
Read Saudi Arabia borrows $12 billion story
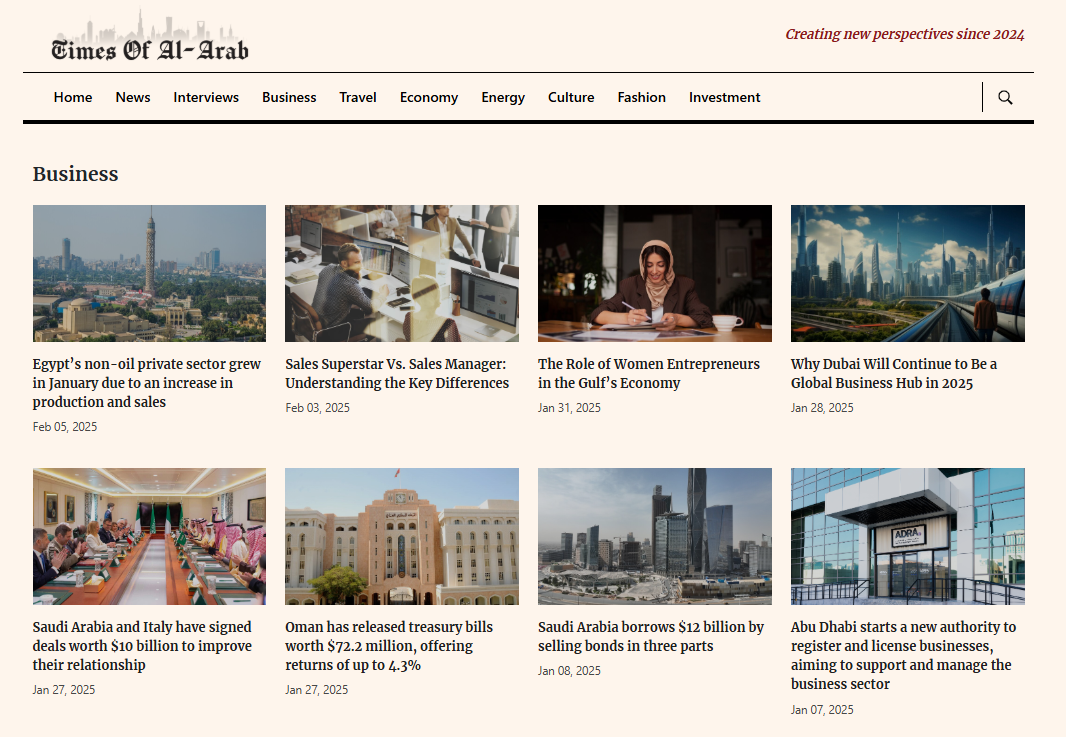click(x=650, y=636)
